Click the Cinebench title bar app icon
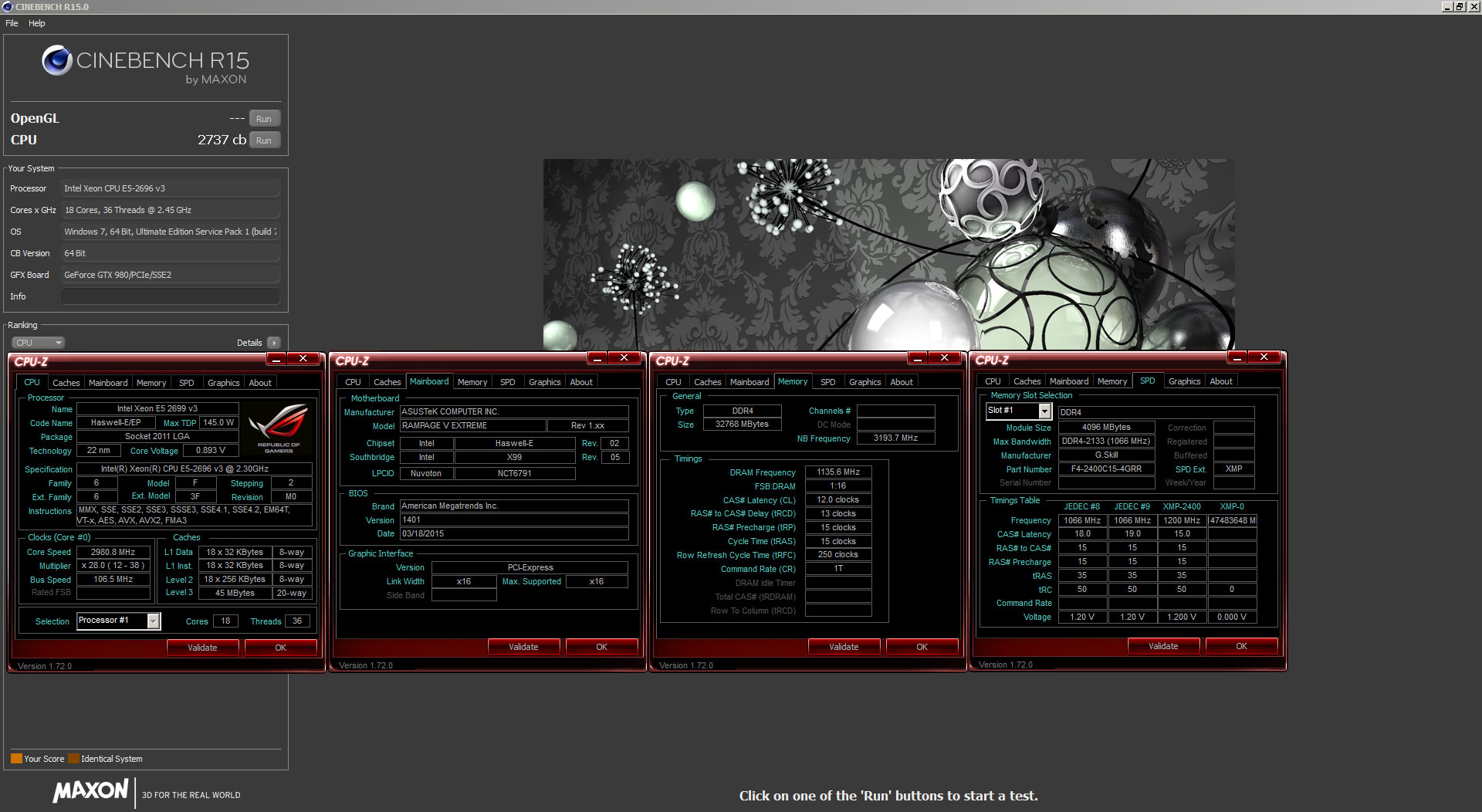The height and width of the screenshot is (812, 1482). pyautogui.click(x=8, y=6)
